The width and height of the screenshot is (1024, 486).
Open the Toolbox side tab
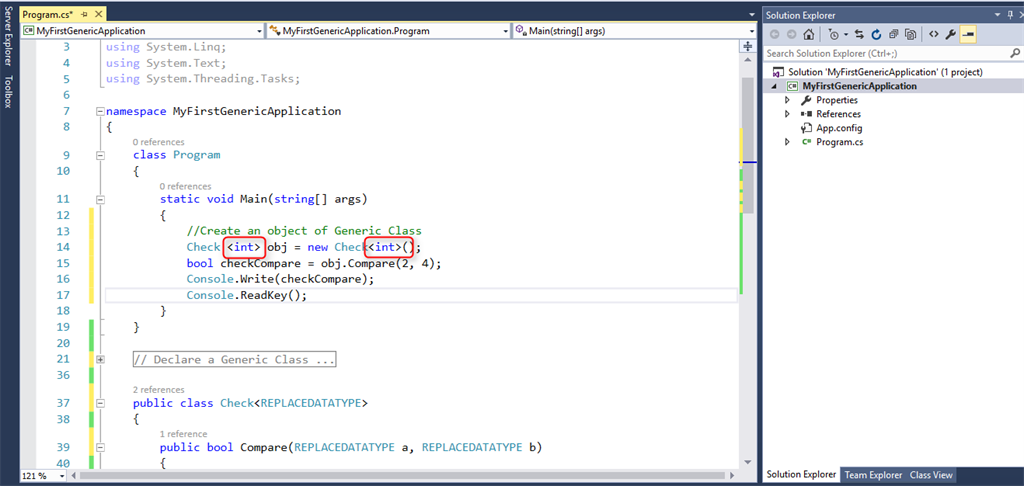[8, 91]
